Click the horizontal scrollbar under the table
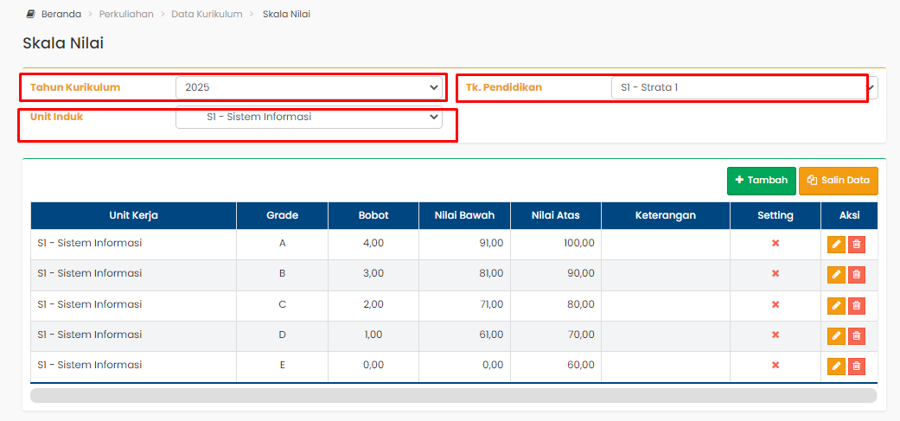This screenshot has width=900, height=421. click(453, 395)
